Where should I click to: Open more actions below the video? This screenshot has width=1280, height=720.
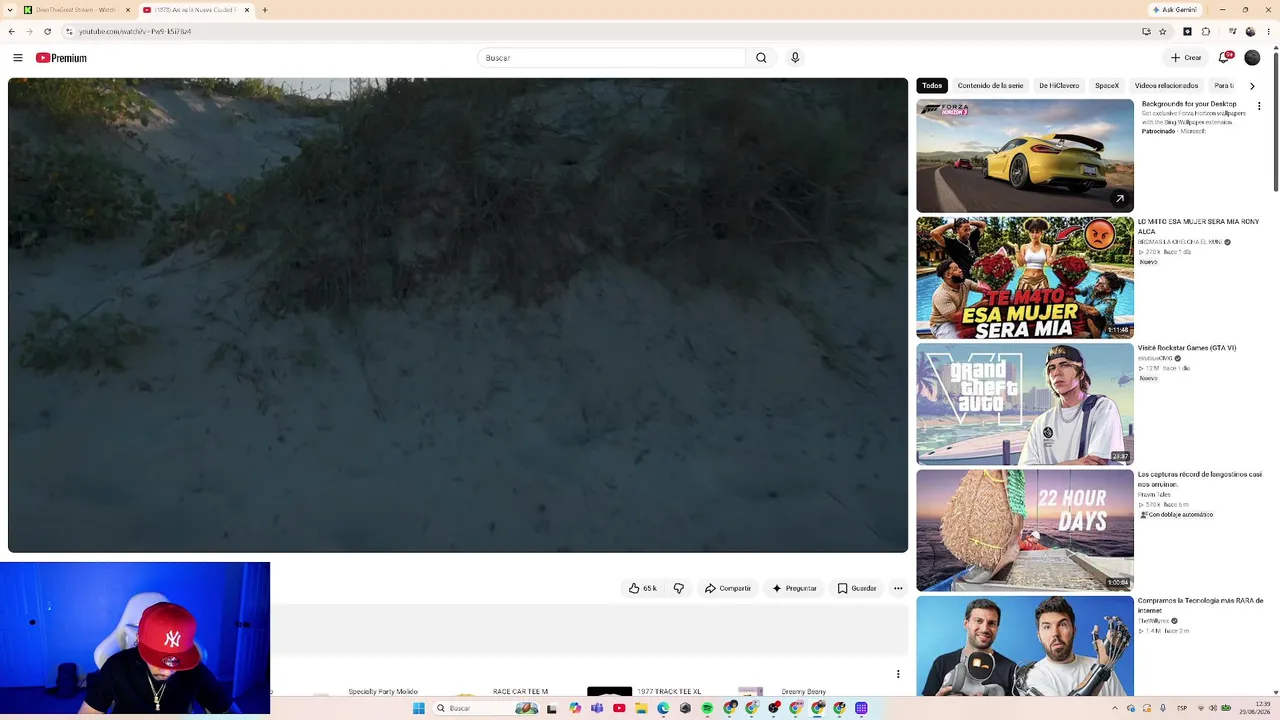(898, 588)
